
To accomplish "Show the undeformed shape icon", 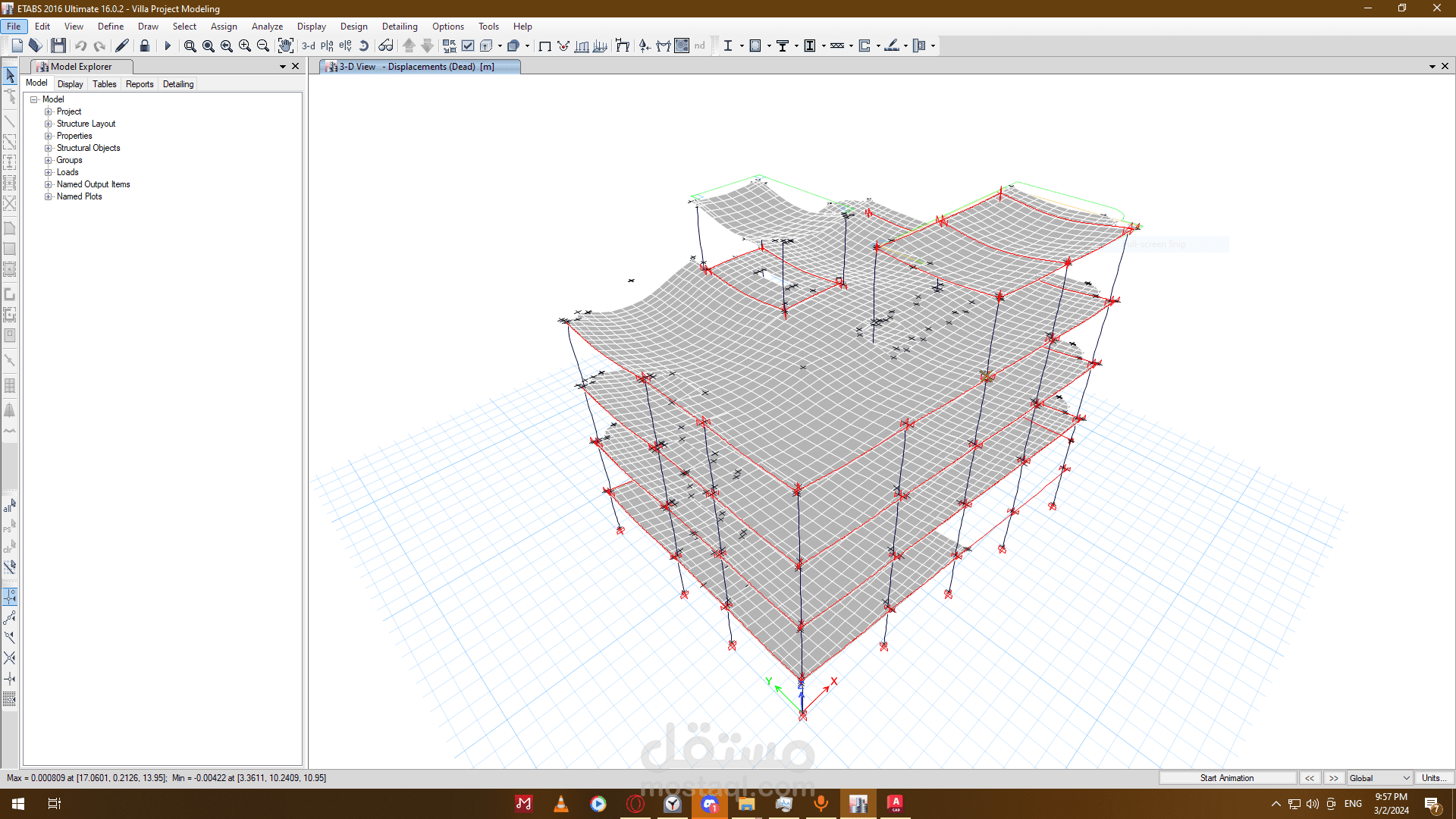I will point(545,45).
